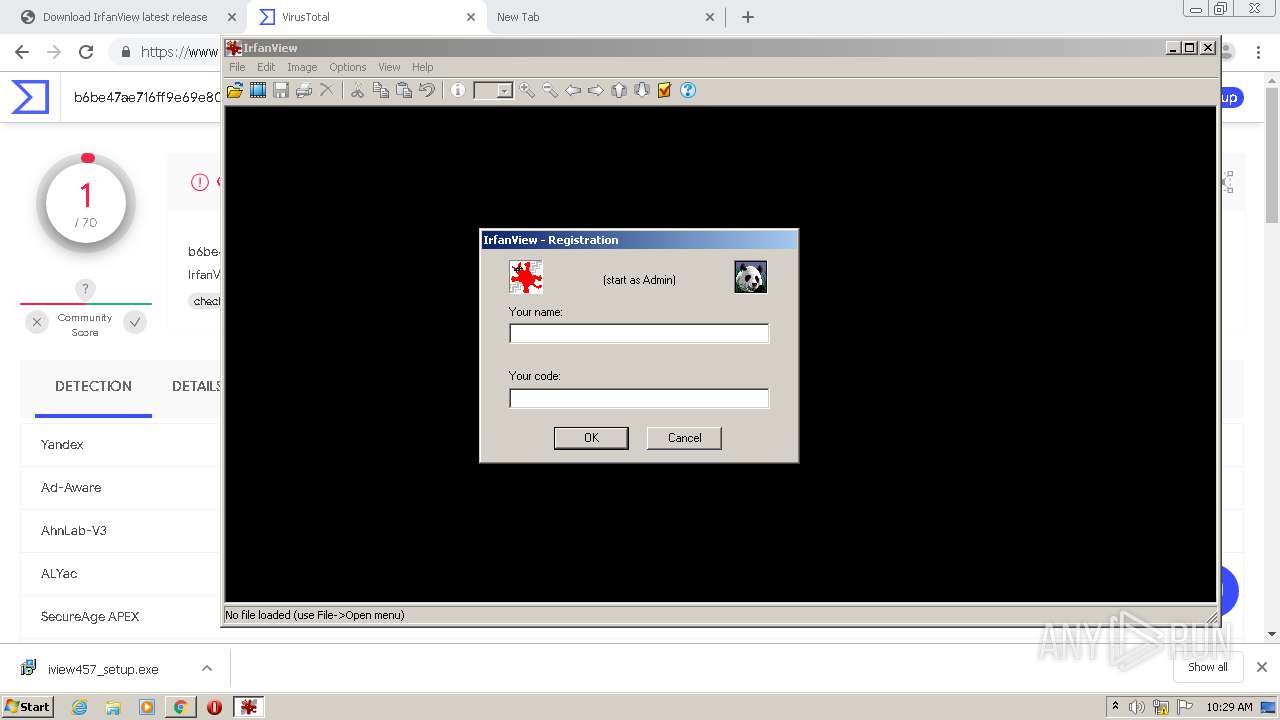Screen dimensions: 1280x720
Task: Click the Save floppy disk icon
Action: coord(281,90)
